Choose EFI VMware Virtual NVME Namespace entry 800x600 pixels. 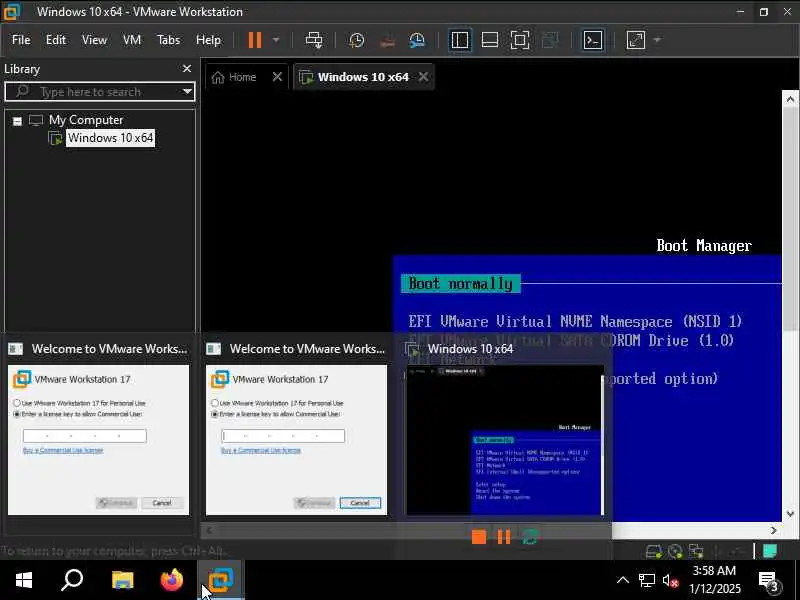[x=575, y=321]
